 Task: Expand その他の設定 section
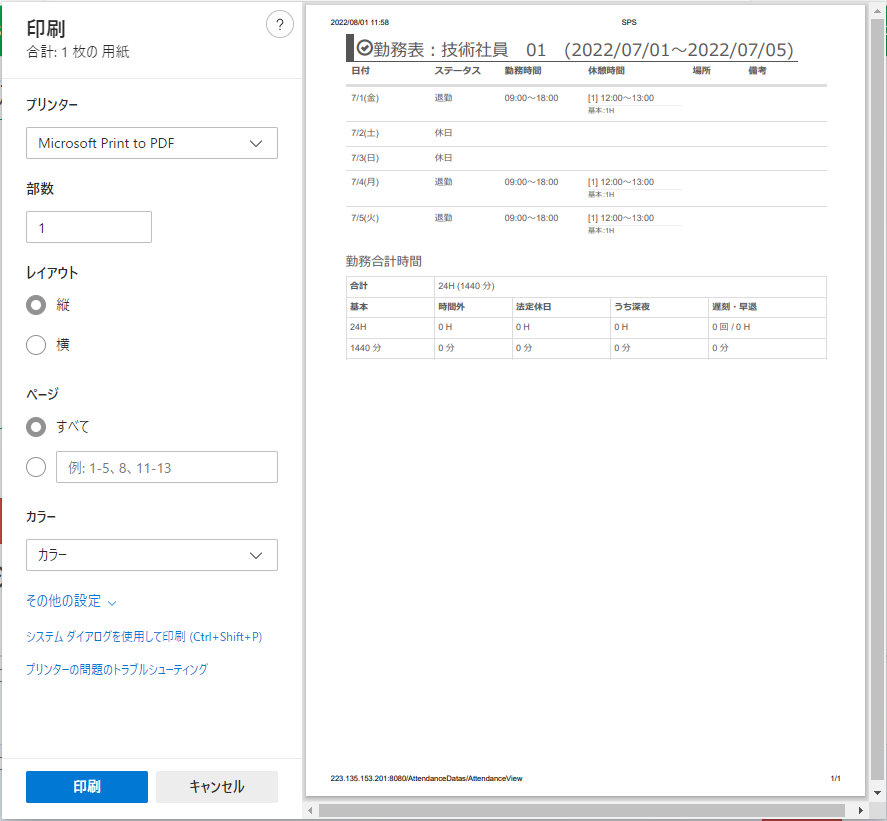click(71, 601)
